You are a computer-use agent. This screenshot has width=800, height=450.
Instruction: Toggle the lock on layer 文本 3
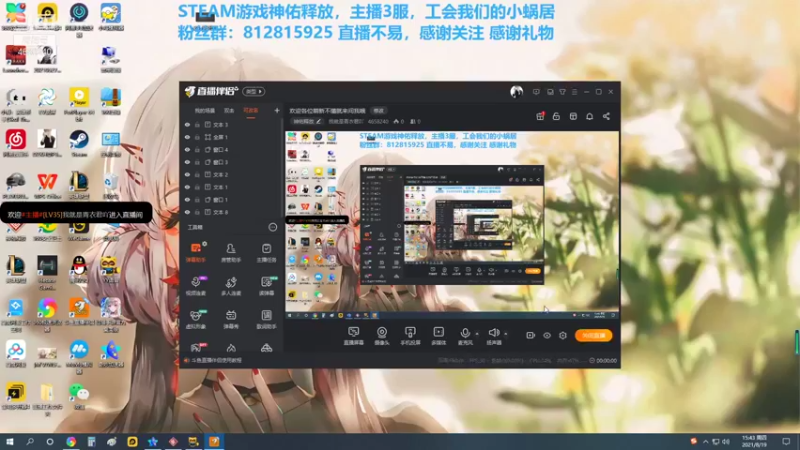click(197, 124)
